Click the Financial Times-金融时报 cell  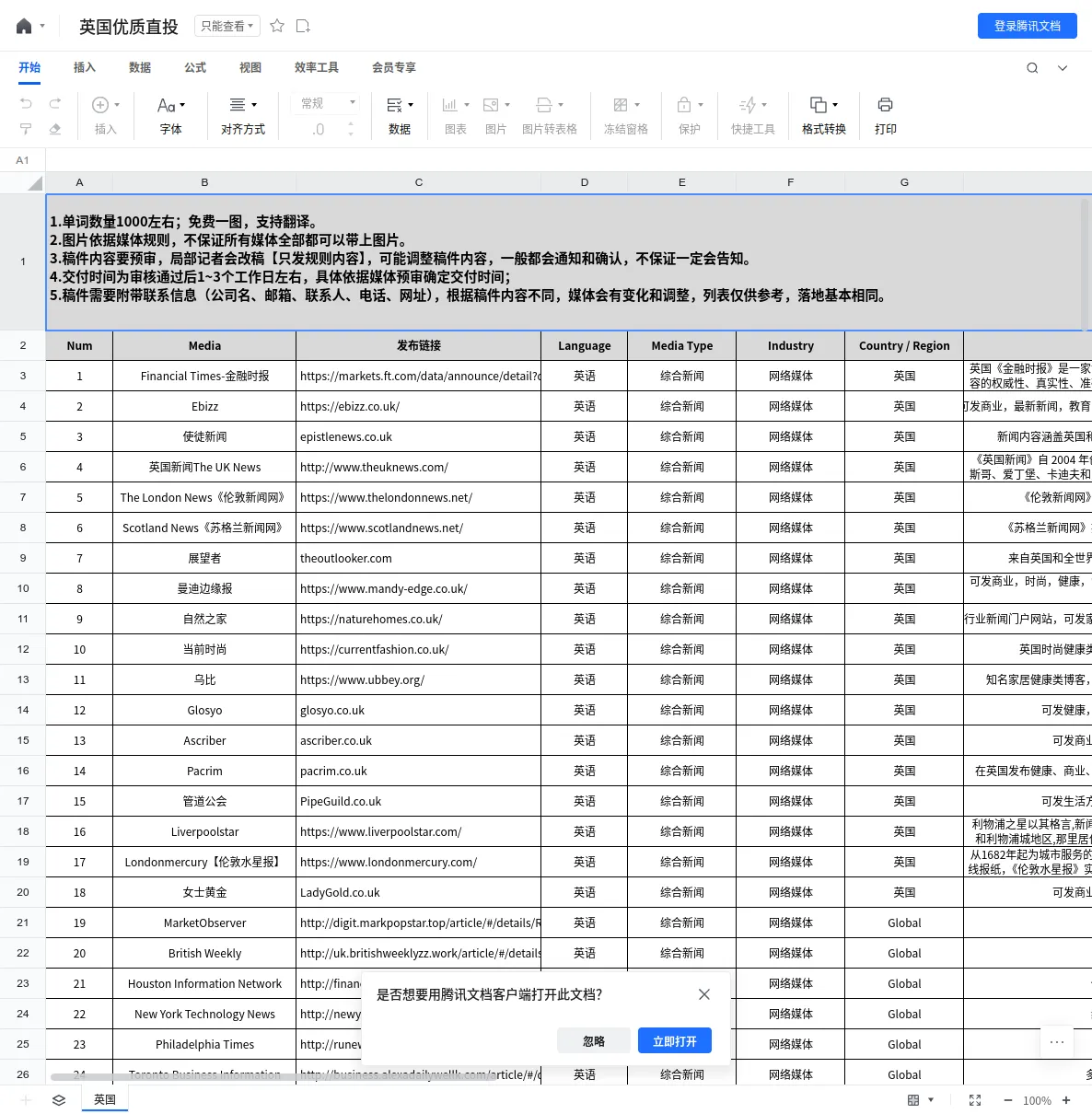tap(204, 376)
